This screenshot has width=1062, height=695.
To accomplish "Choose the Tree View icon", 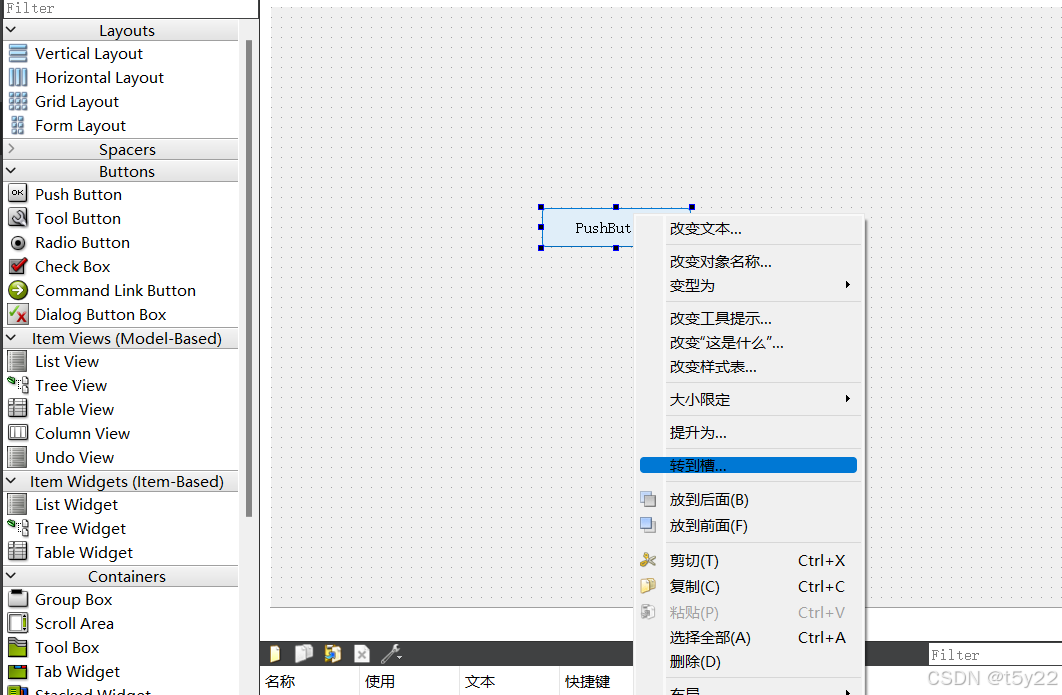I will point(18,385).
